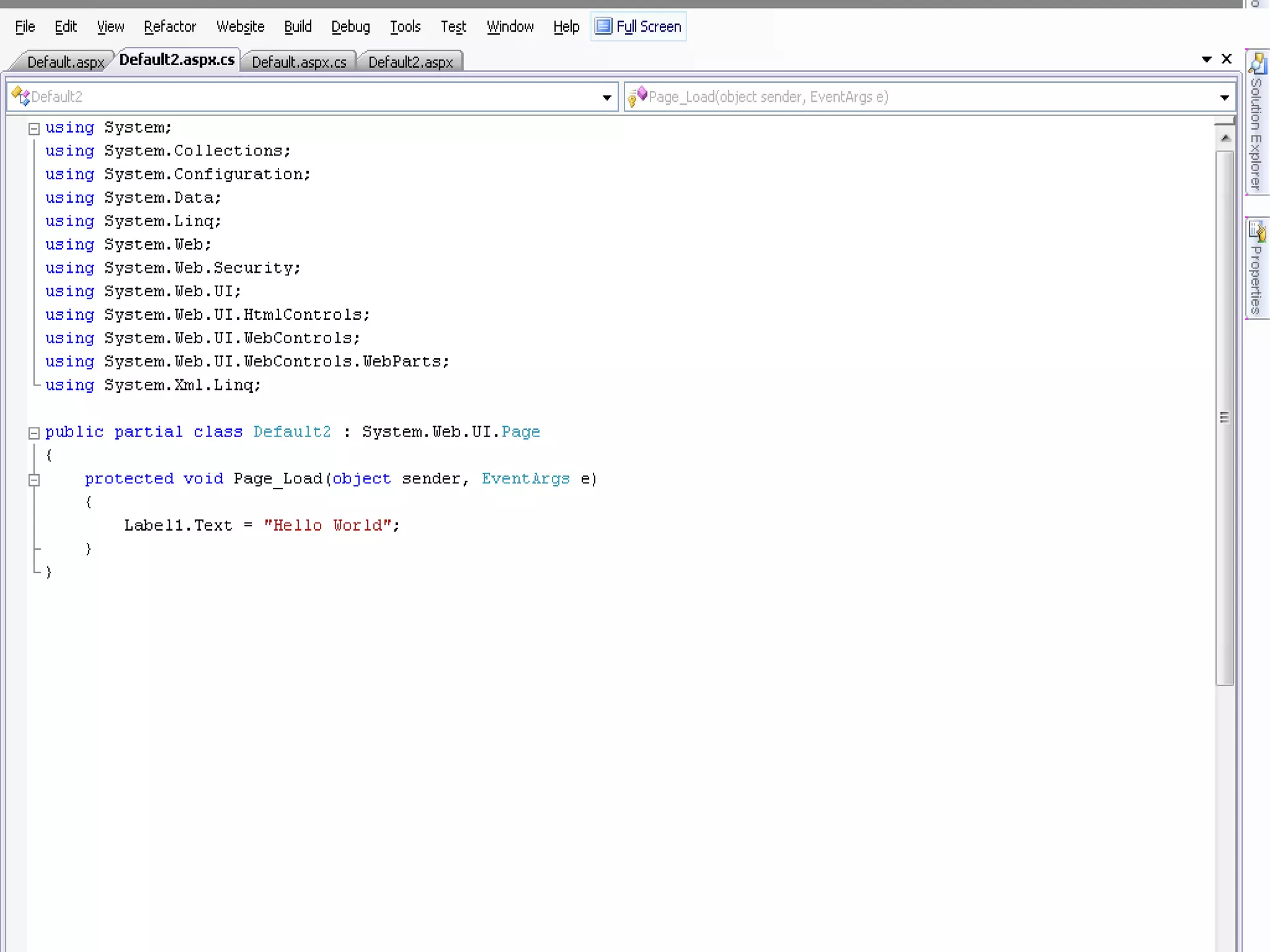Screen dimensions: 1270x952
Task: Open the active files list arrow
Action: click(x=1206, y=59)
